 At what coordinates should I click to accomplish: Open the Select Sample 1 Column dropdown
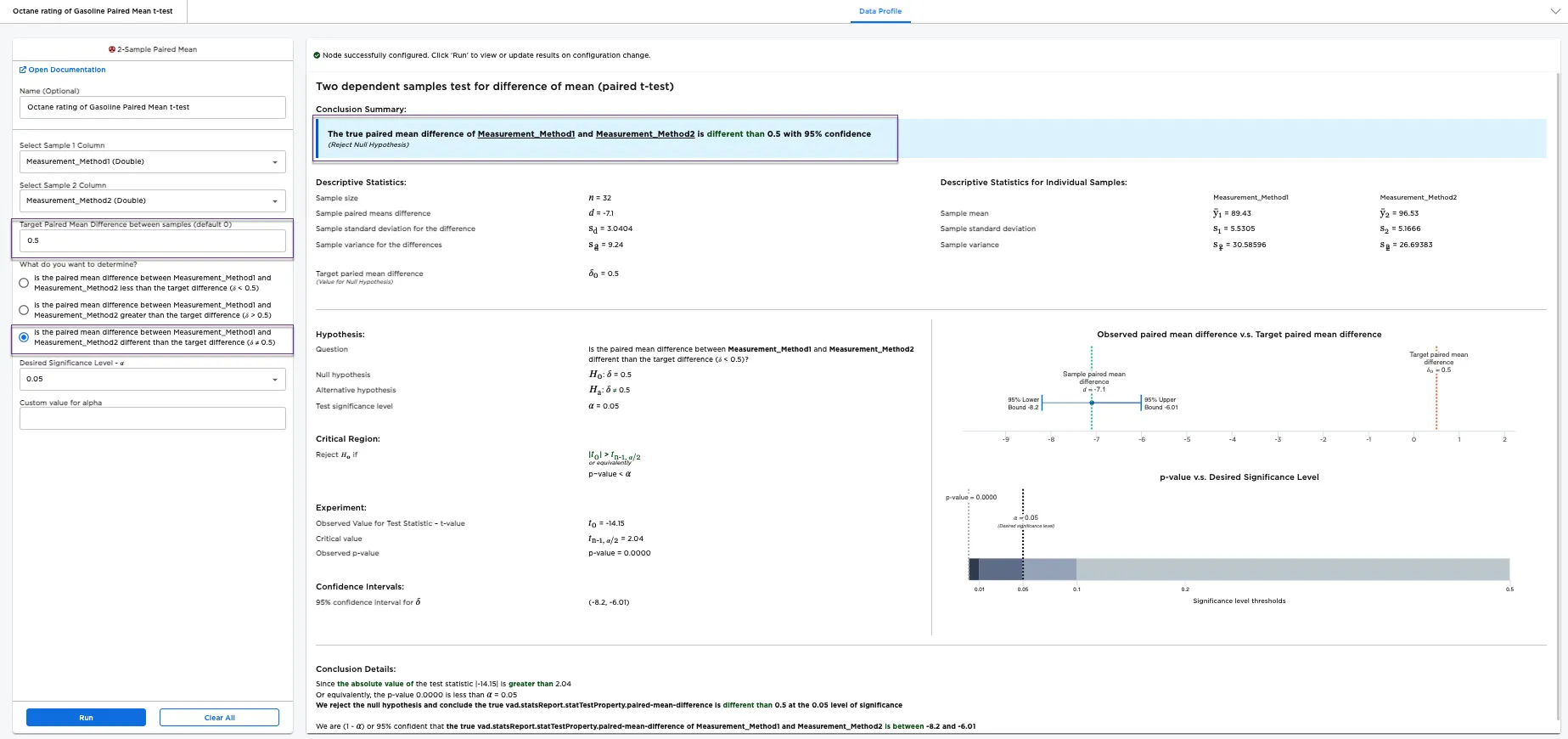[x=153, y=161]
